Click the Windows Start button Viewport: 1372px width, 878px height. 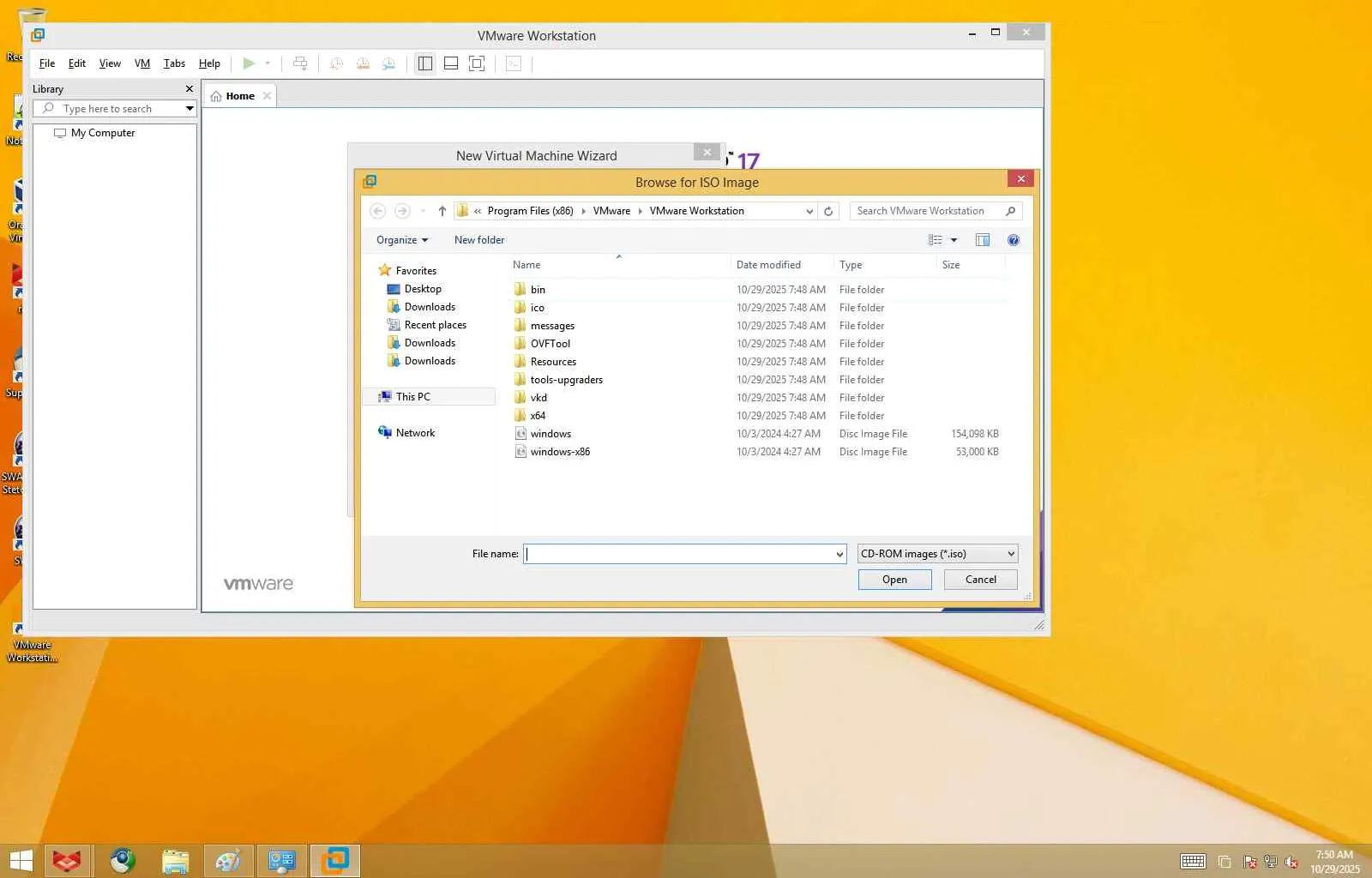[x=21, y=861]
